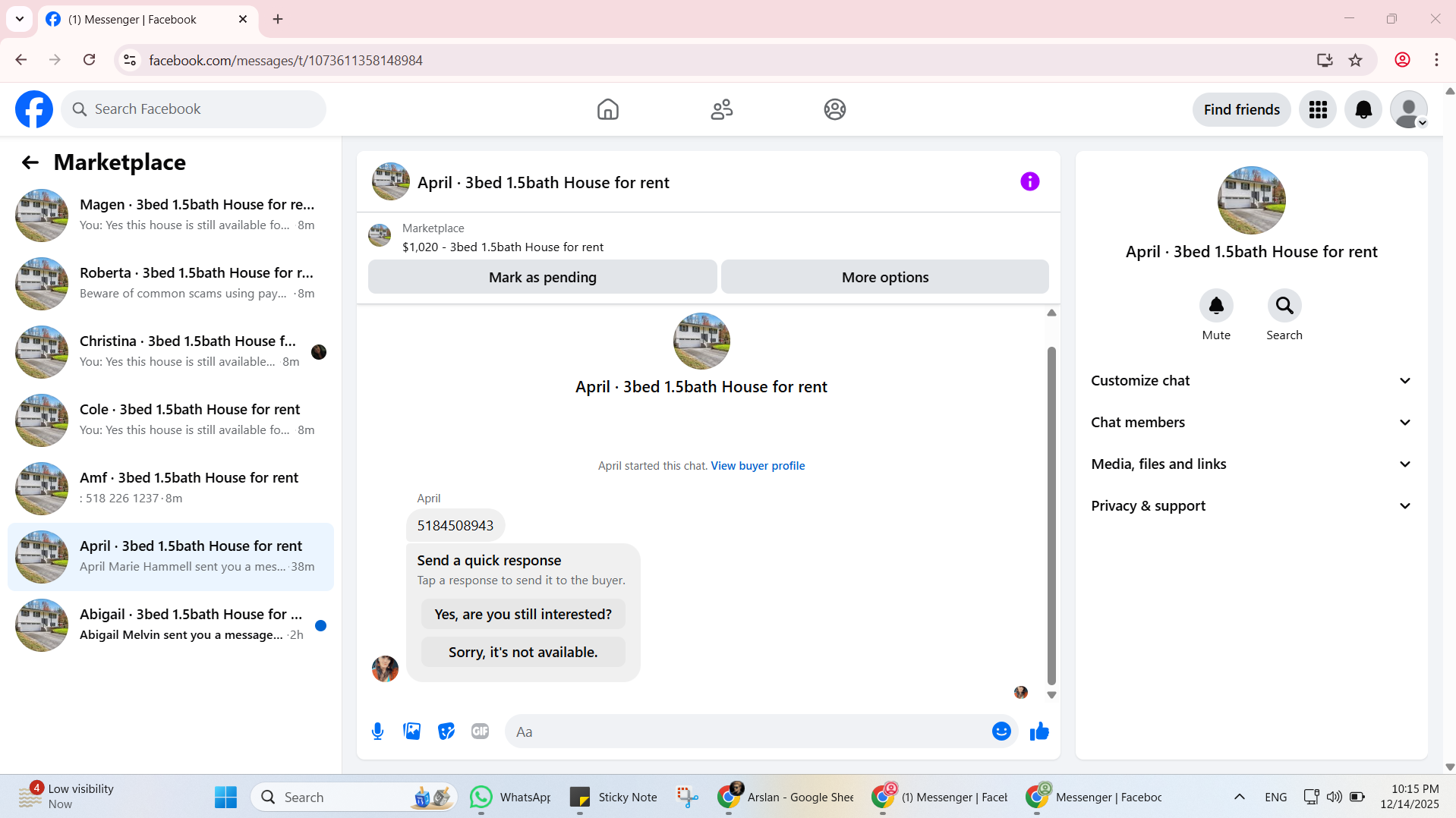This screenshot has width=1456, height=818.
Task: Search in conversation magnifier icon
Action: [1284, 306]
